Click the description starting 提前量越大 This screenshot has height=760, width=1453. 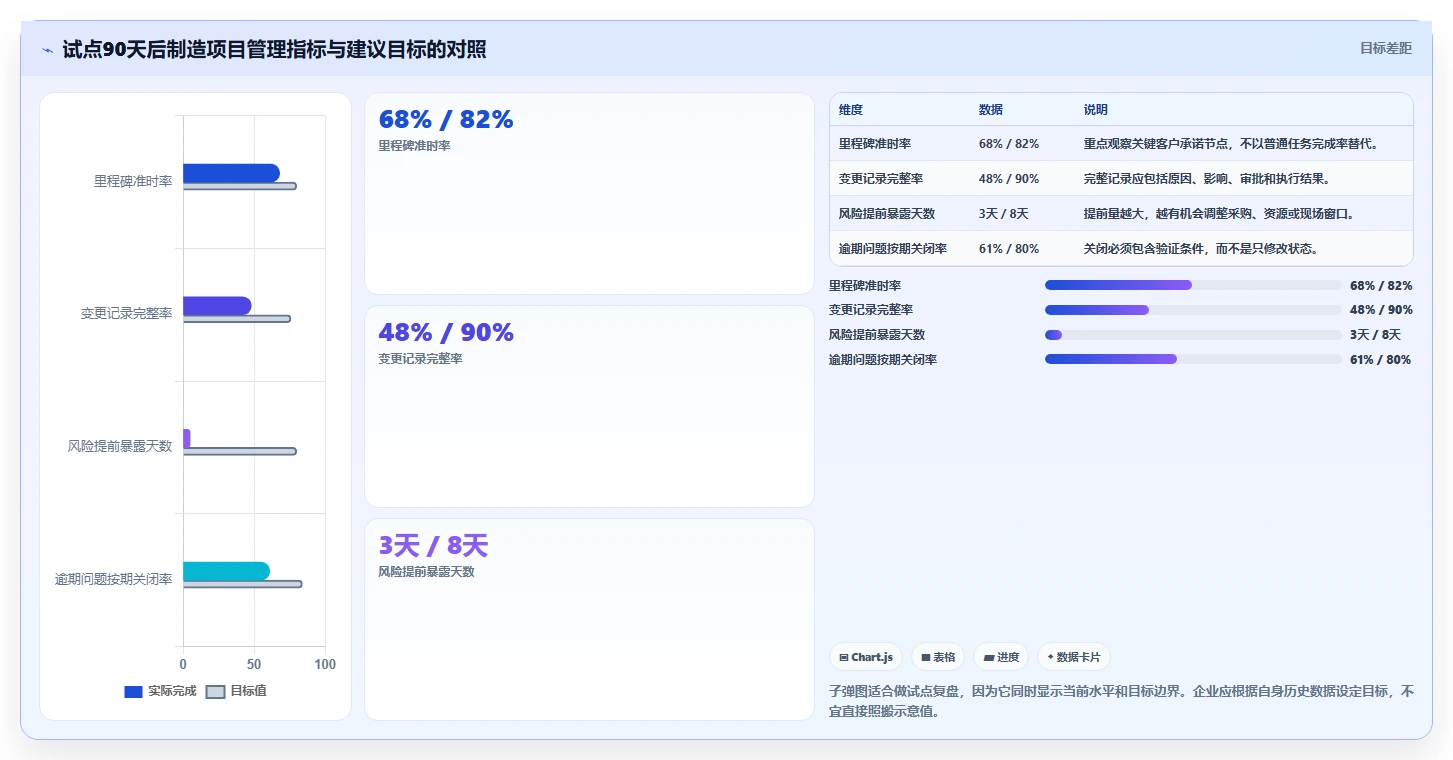1219,214
